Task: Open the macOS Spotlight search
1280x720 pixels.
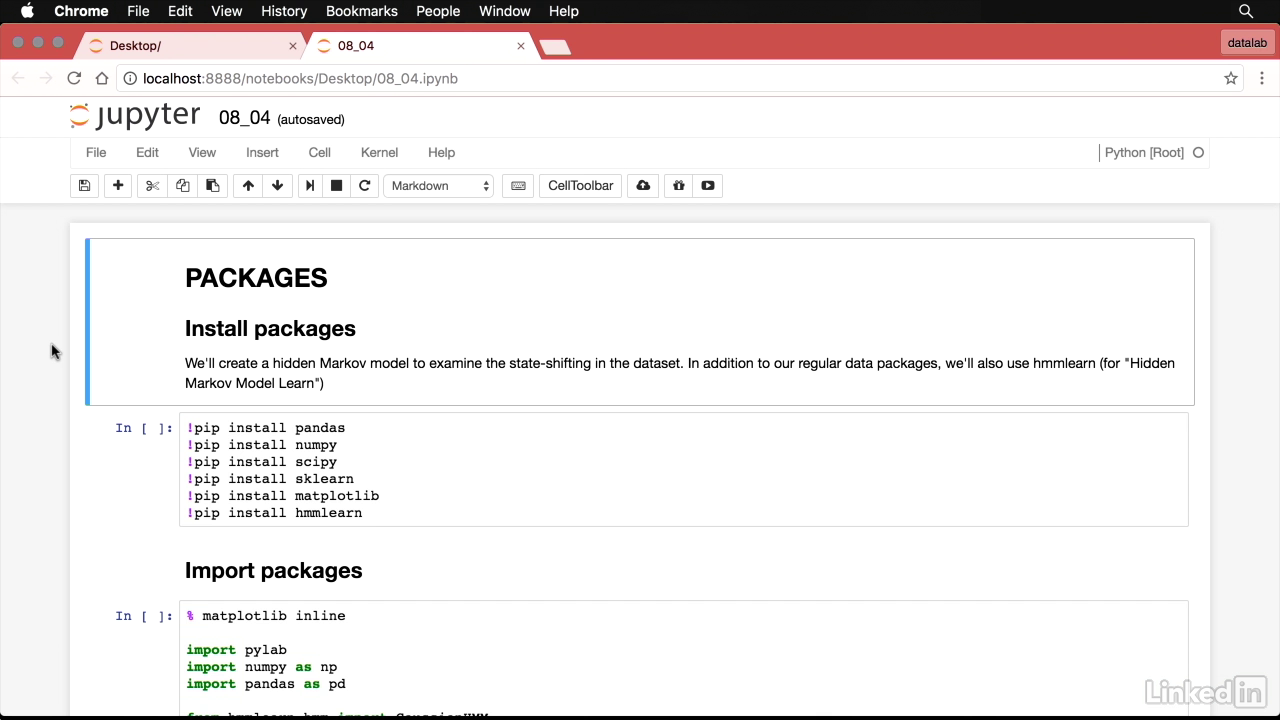Action: pos(1246,11)
